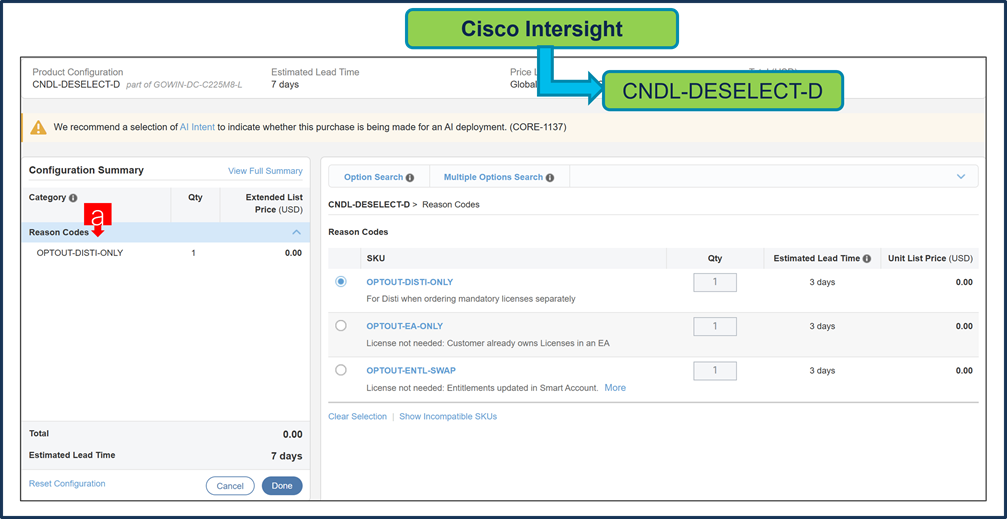Click Reset Configuration link

click(x=67, y=484)
